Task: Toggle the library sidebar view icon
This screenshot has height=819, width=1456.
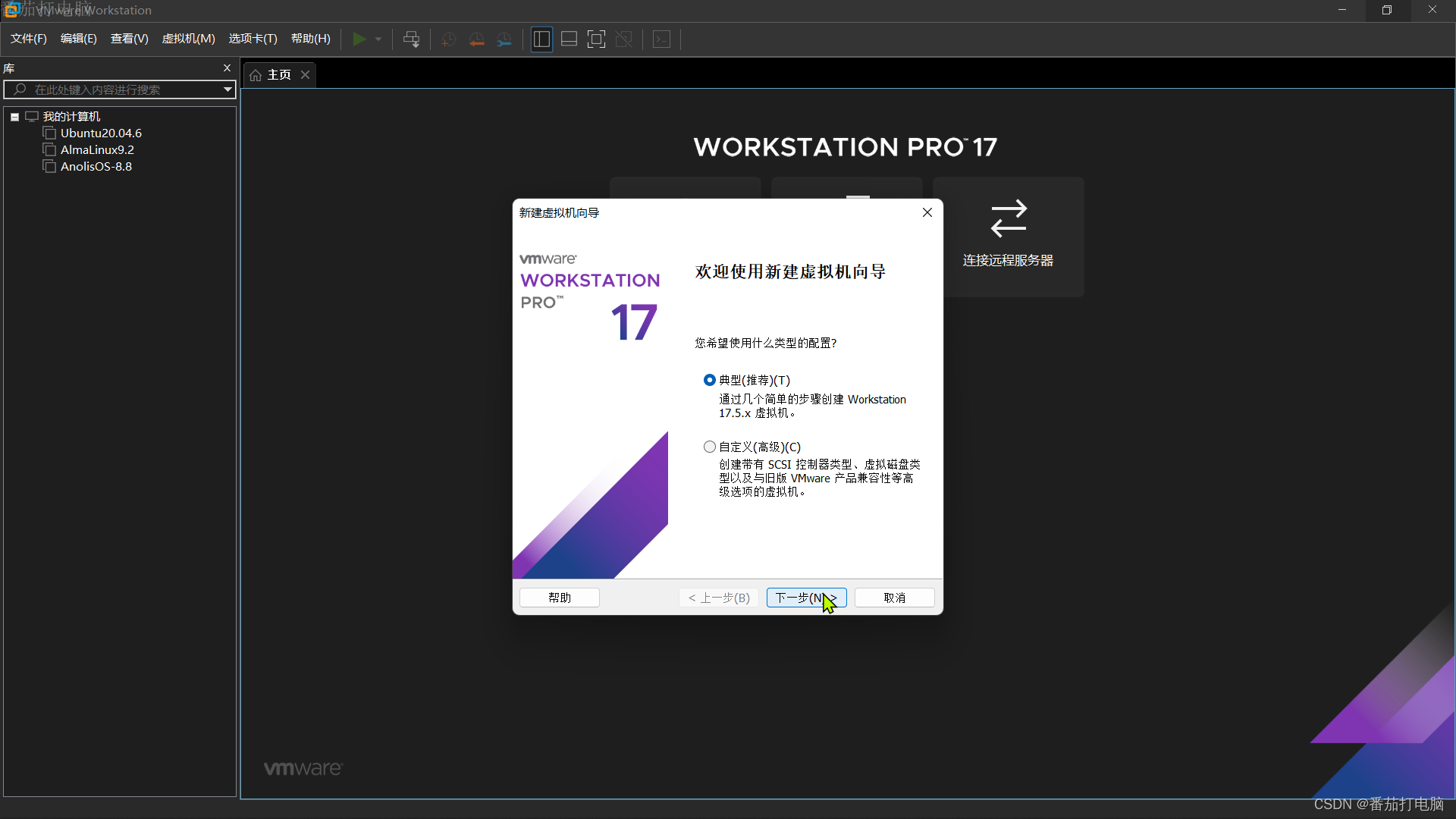Action: click(541, 39)
